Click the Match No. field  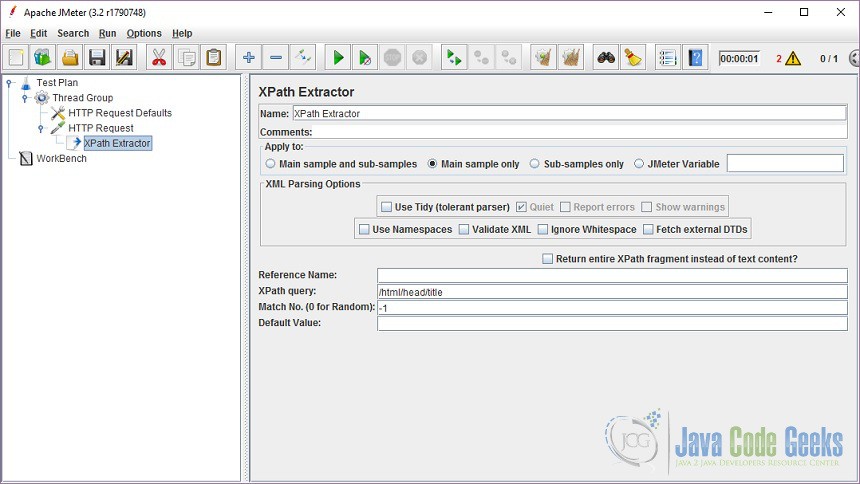click(x=612, y=307)
